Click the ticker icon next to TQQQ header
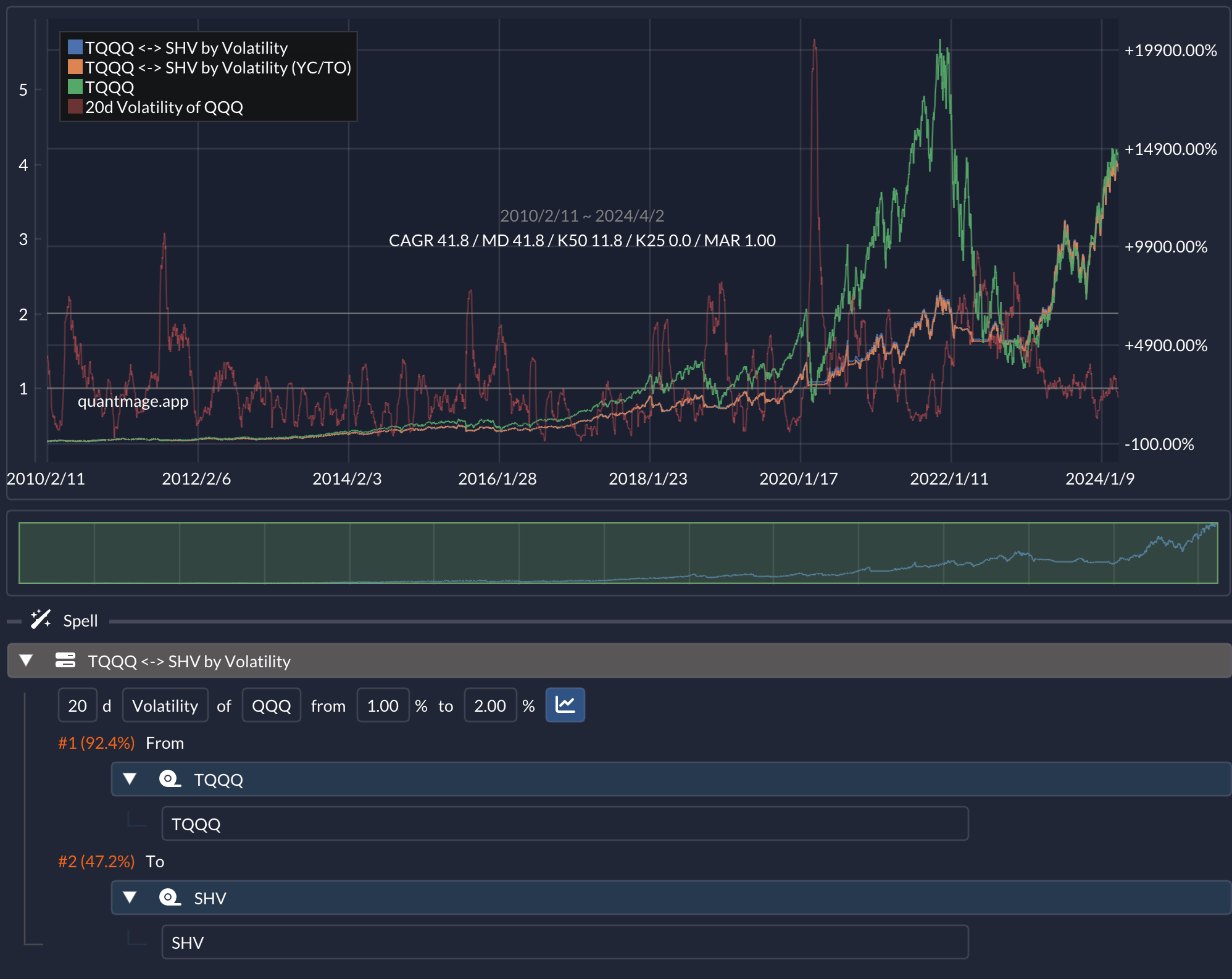This screenshot has height=979, width=1232. coord(170,779)
